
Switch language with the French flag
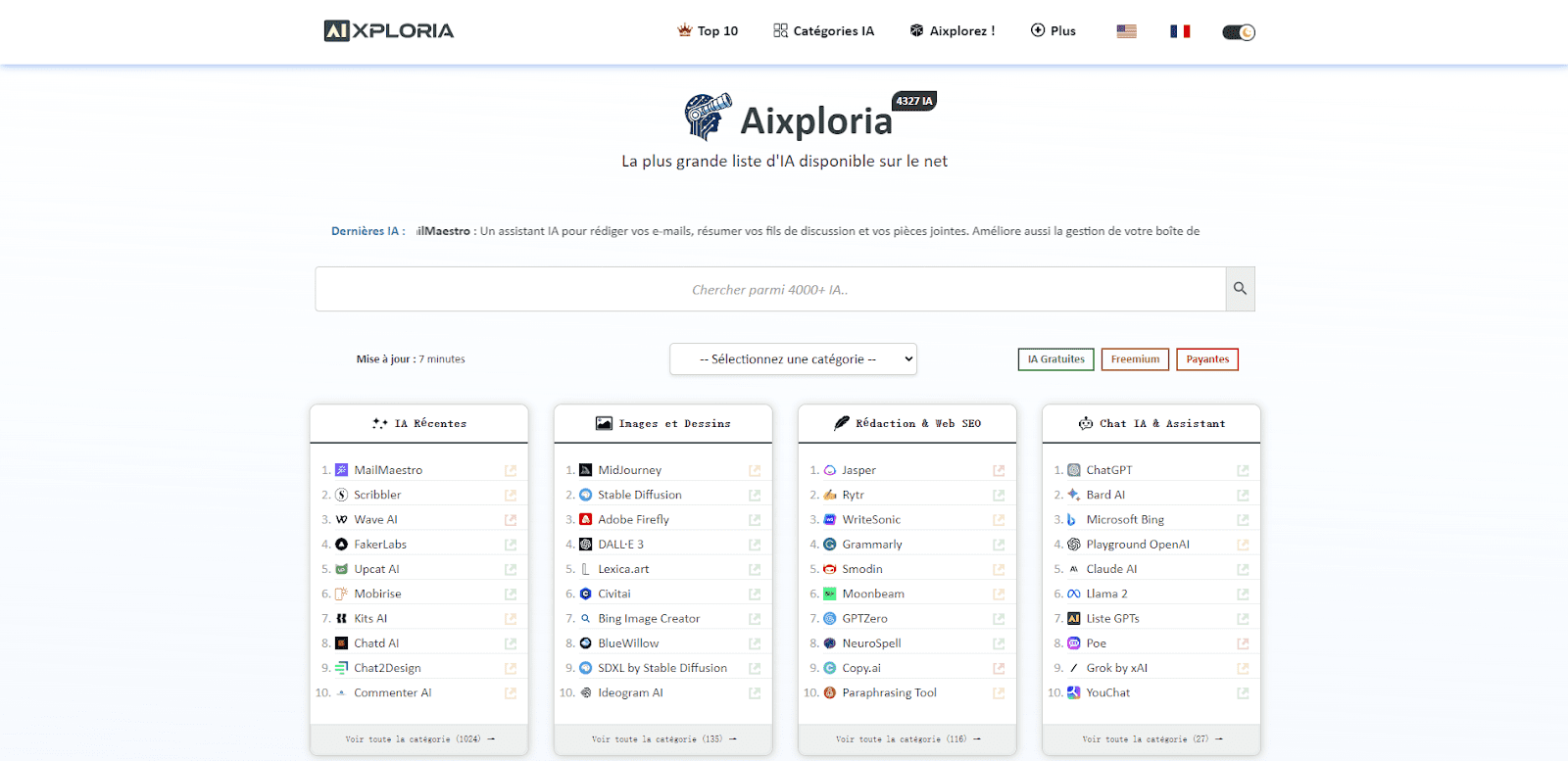(x=1180, y=31)
